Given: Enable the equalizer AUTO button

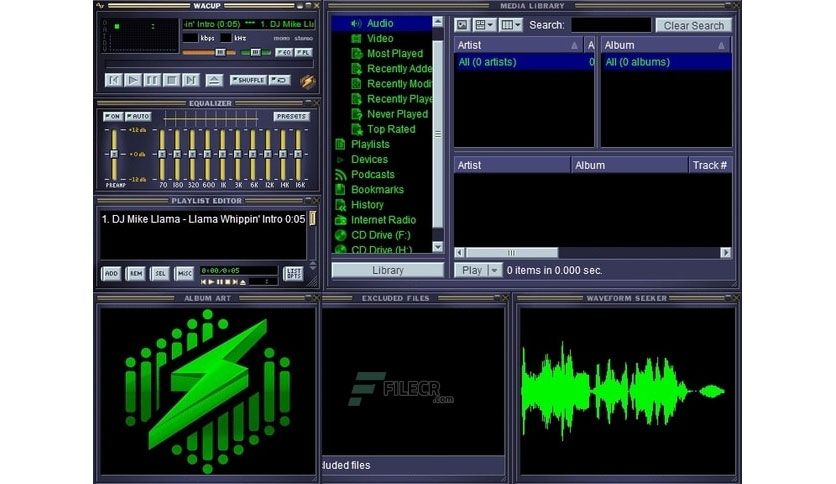Looking at the screenshot, I should coord(138,117).
